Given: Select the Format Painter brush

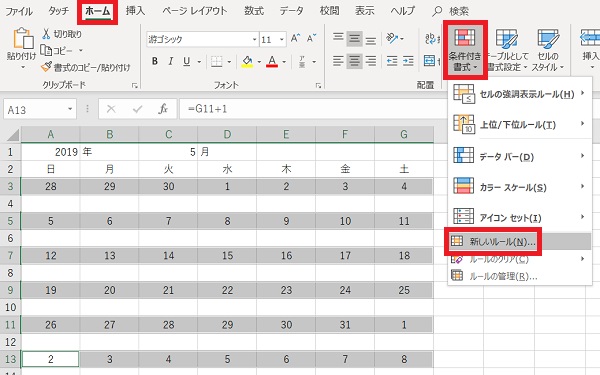Looking at the screenshot, I should 46,67.
